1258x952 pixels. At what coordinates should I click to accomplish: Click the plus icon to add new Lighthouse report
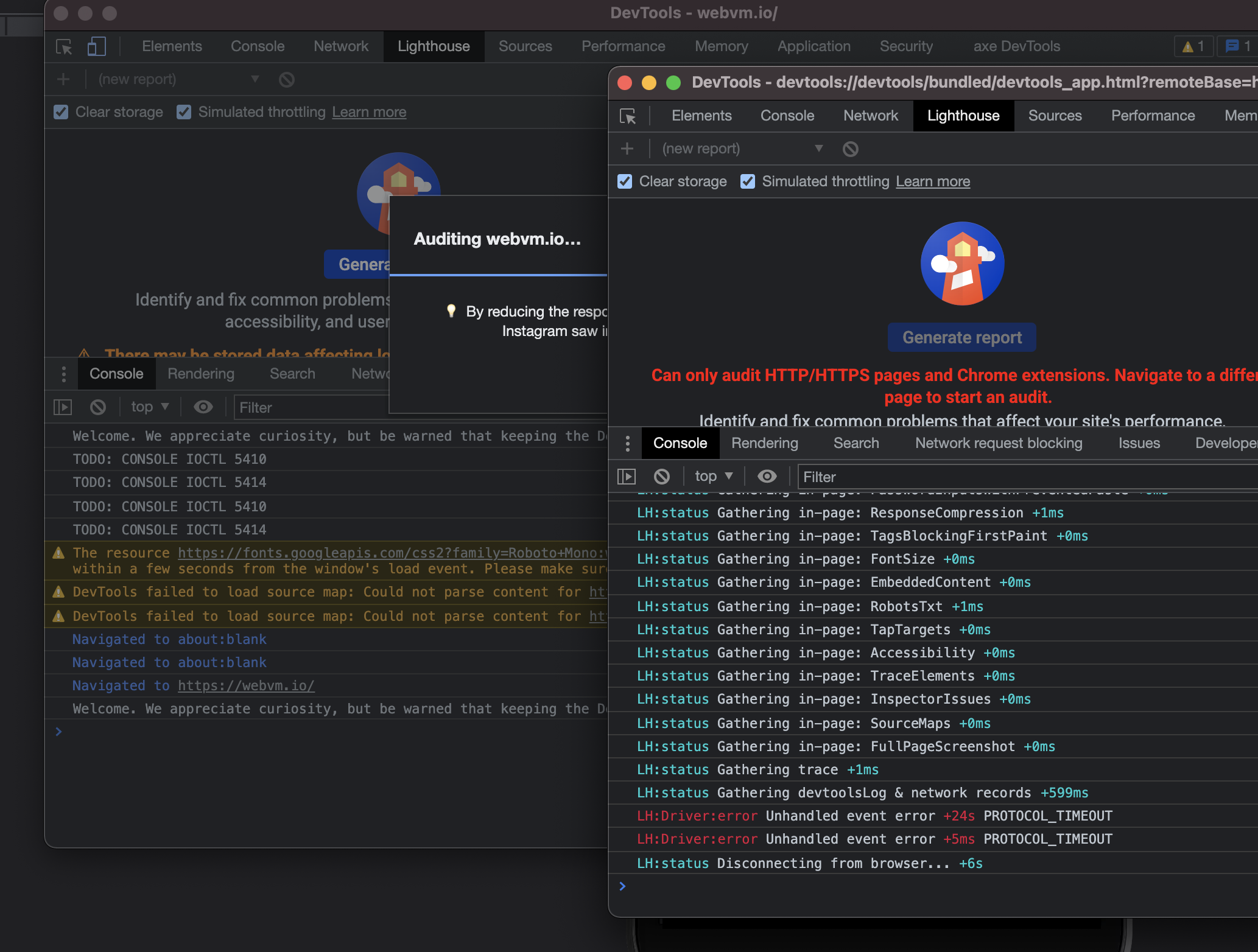click(627, 148)
